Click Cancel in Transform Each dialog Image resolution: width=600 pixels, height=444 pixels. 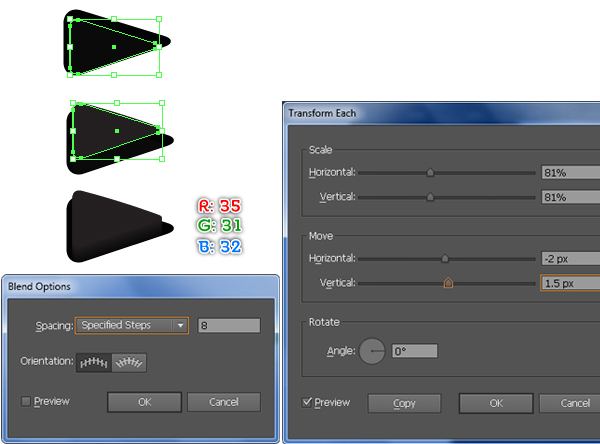coord(570,403)
